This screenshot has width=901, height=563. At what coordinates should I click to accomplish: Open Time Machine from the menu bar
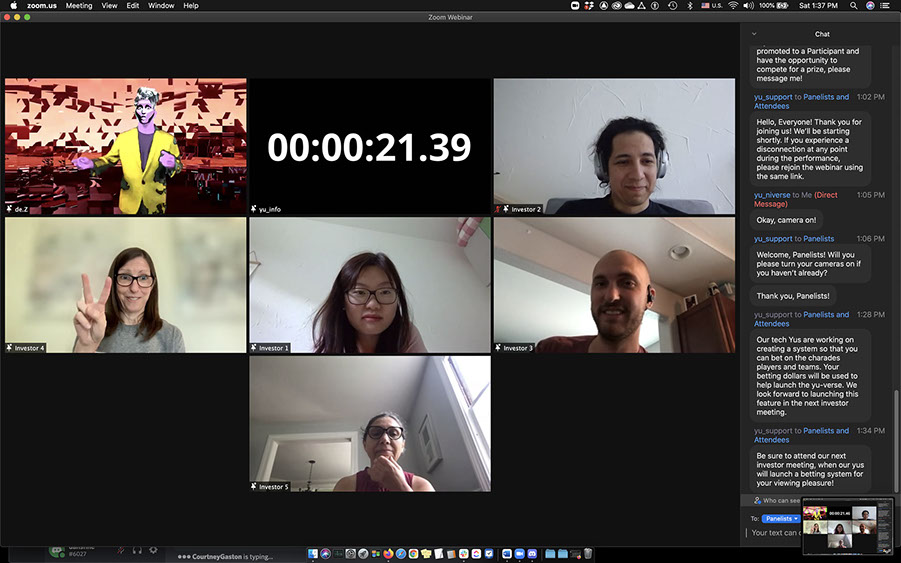(x=673, y=6)
